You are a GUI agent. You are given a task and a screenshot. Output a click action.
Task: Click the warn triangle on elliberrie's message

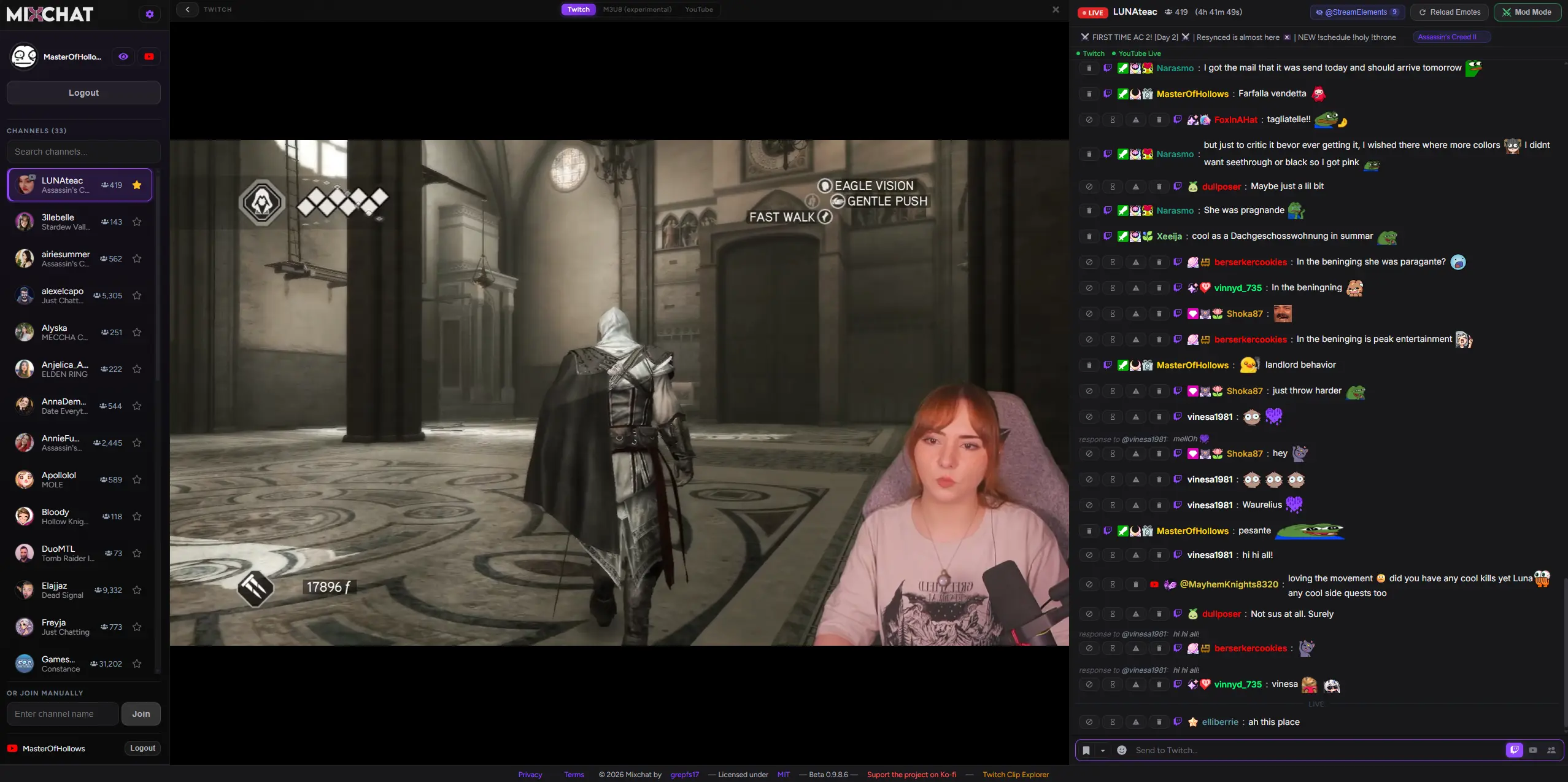click(1136, 722)
